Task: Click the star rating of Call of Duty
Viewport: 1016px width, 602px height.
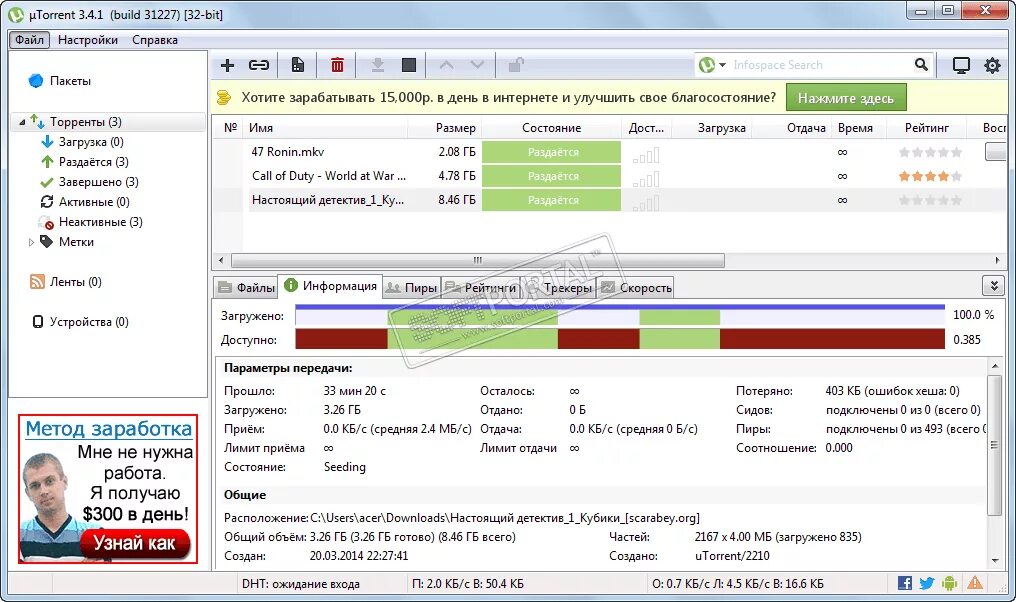Action: (x=930, y=176)
